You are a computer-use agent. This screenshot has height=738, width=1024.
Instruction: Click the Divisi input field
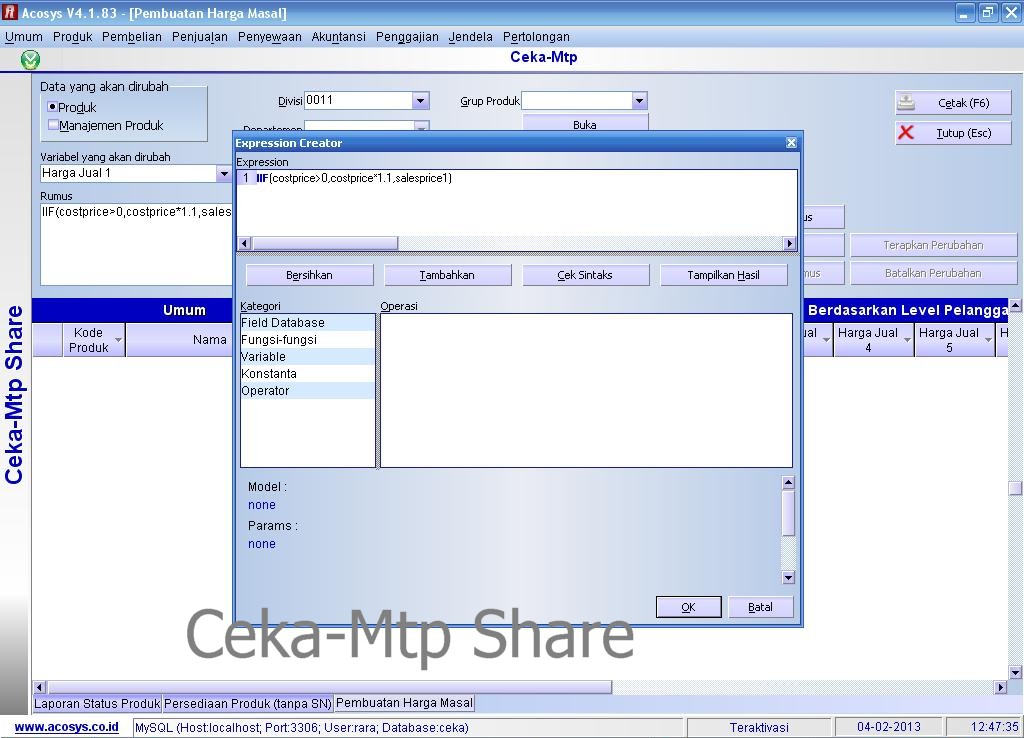tap(359, 101)
